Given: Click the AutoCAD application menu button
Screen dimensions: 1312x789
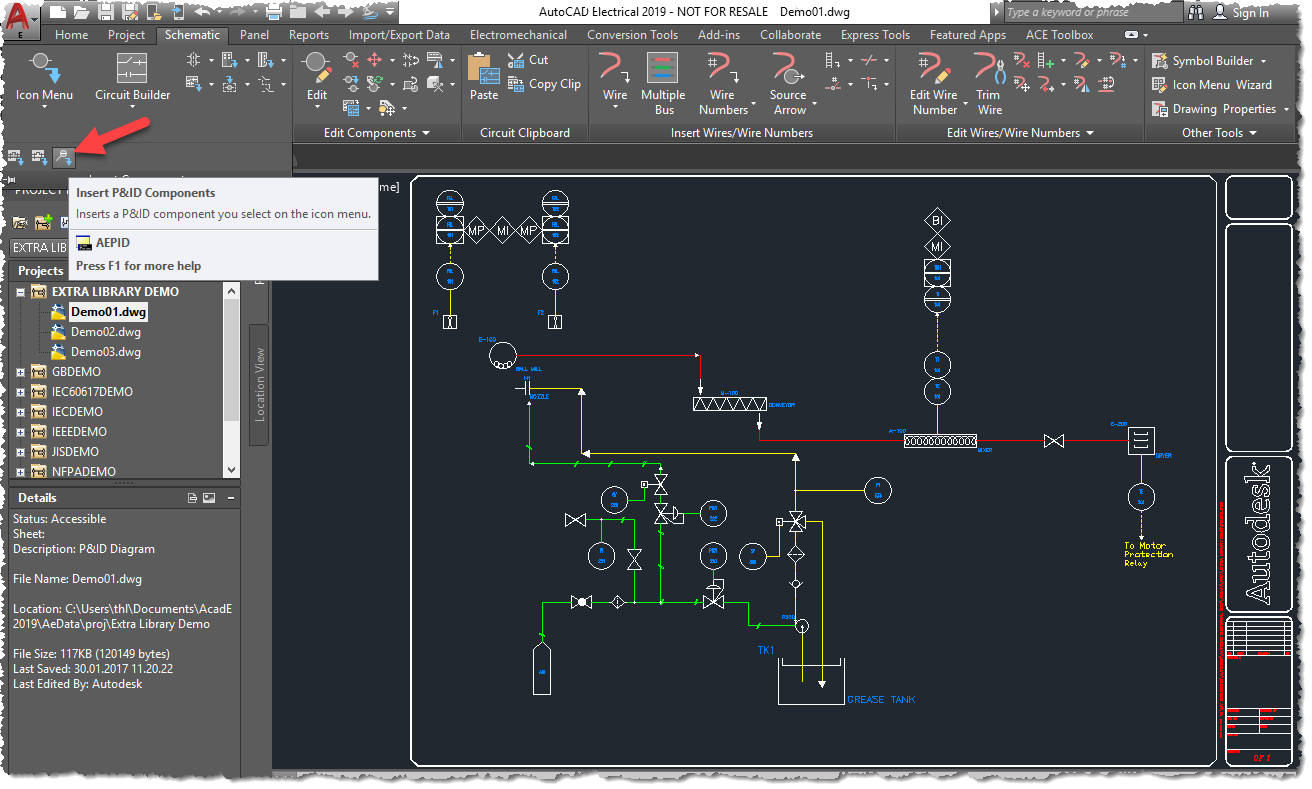Looking at the screenshot, I should tap(22, 20).
